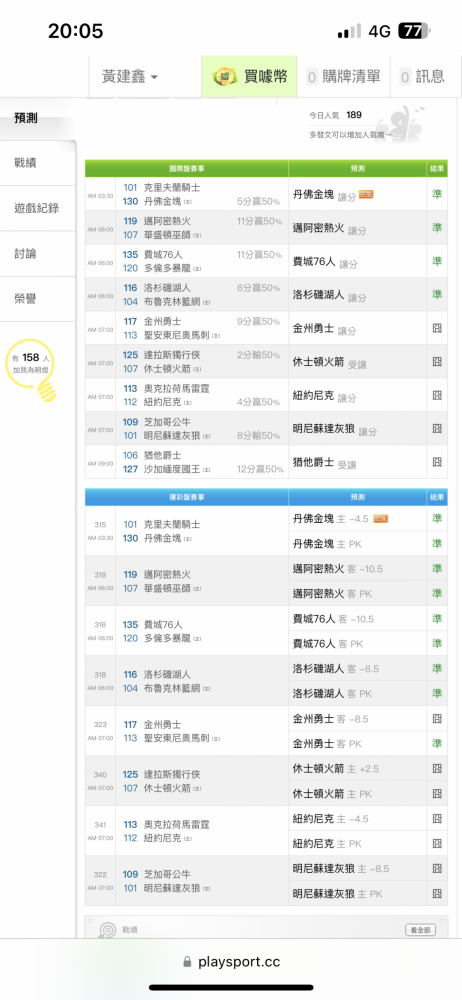Viewport: 462px width, 1000px height.
Task: Open the 訊息 messages tab
Action: tap(422, 77)
